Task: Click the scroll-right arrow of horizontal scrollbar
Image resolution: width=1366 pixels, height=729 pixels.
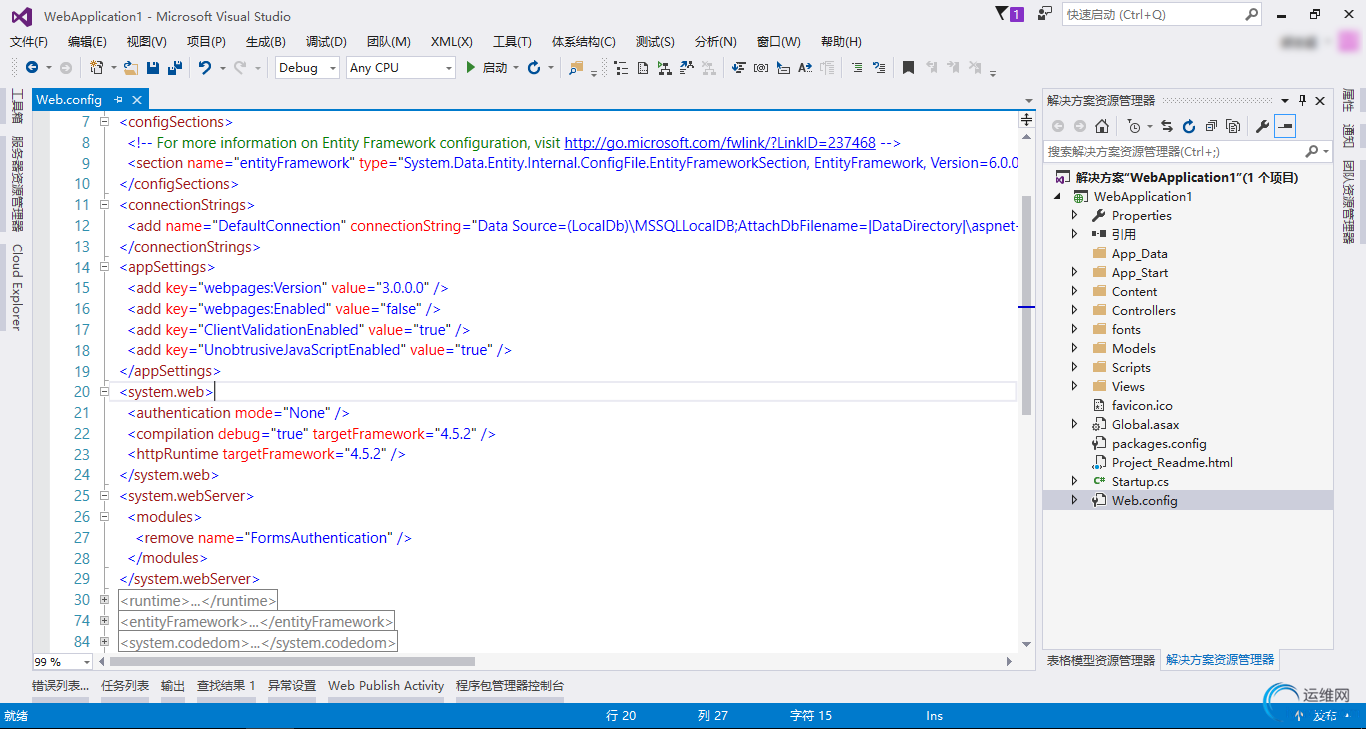Action: click(1009, 661)
